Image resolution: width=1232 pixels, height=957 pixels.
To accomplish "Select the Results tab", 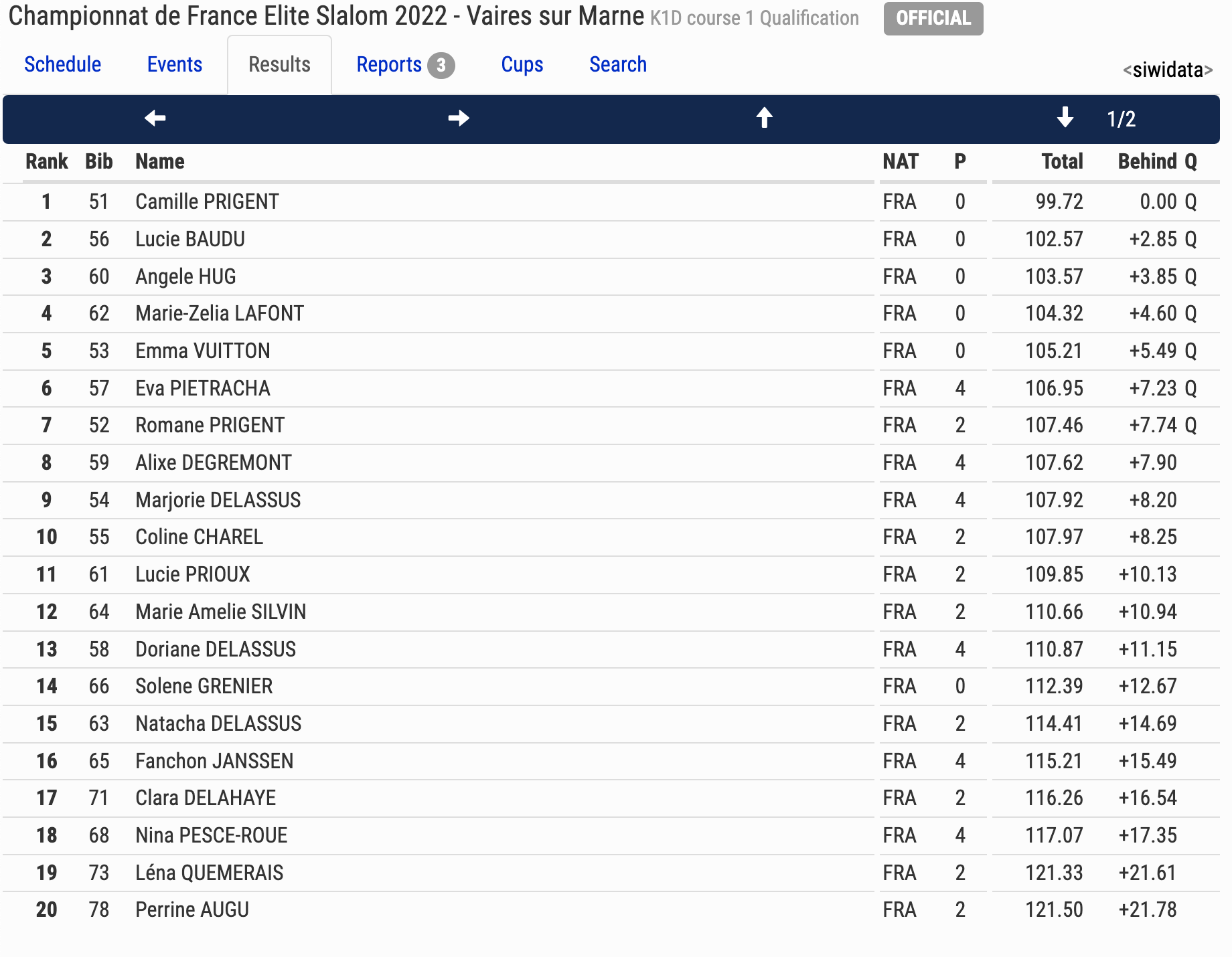I will (279, 64).
